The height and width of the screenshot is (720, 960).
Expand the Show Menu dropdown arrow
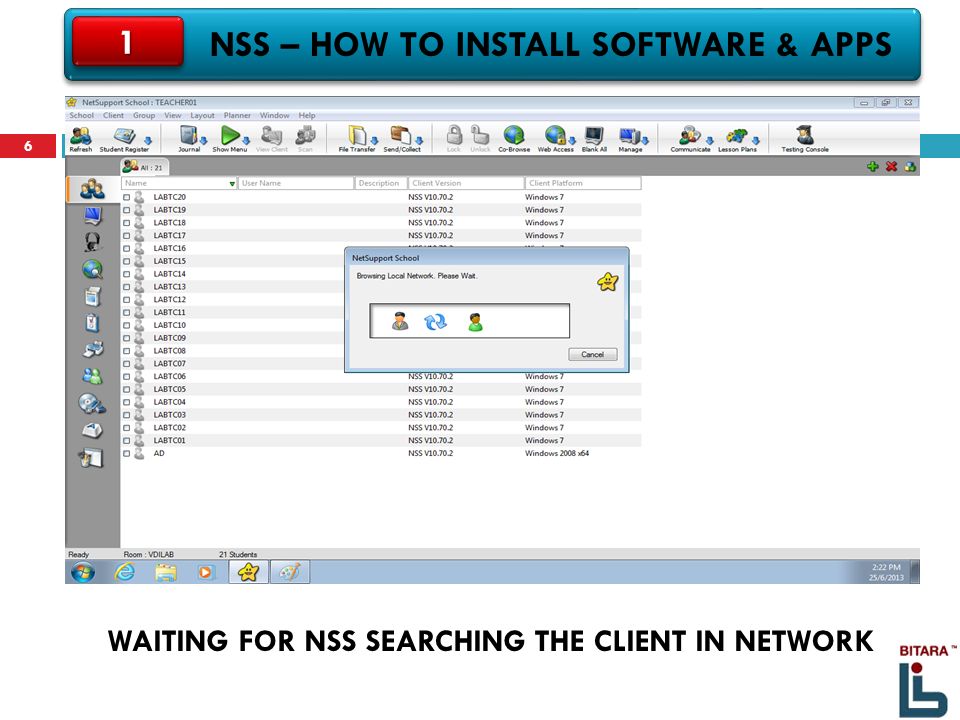pos(246,141)
